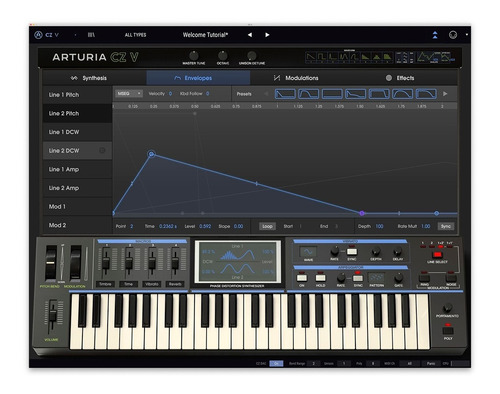Viewport: 500px width, 394px height.
Task: Turn on the arpeggiator ON switch
Action: pos(302,277)
